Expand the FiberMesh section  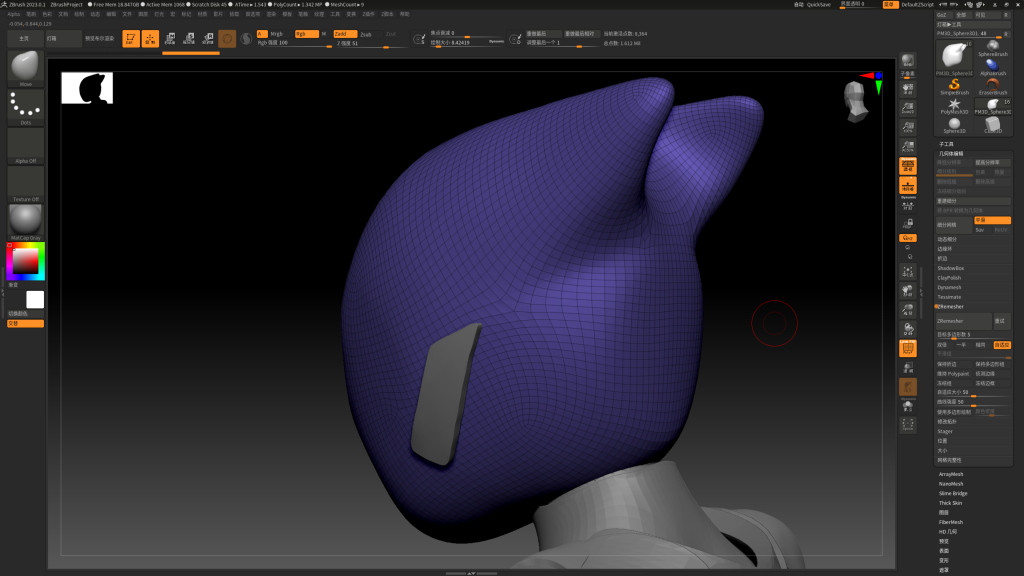(x=950, y=522)
